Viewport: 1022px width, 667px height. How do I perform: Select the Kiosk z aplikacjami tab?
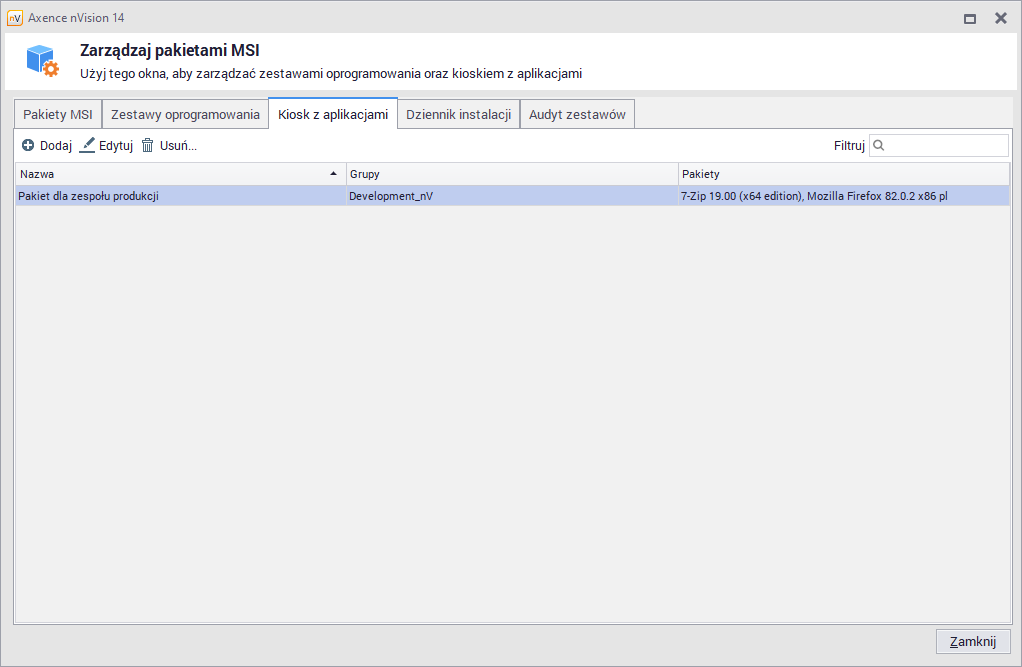tap(333, 115)
